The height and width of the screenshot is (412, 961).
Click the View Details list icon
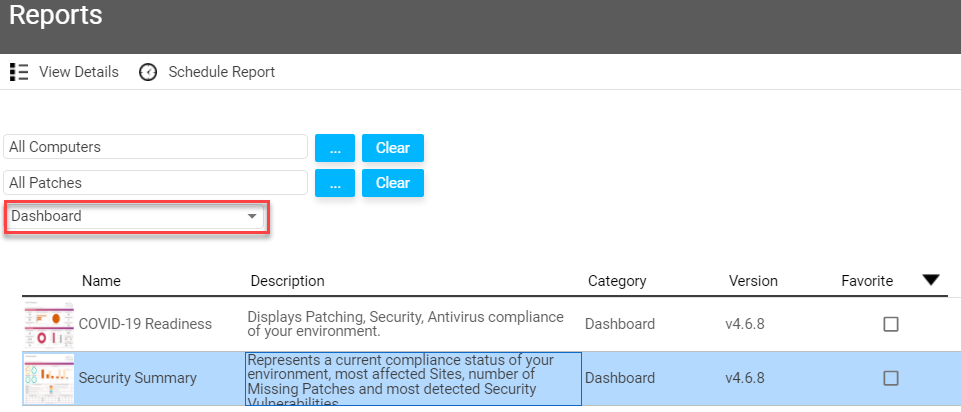coord(19,72)
